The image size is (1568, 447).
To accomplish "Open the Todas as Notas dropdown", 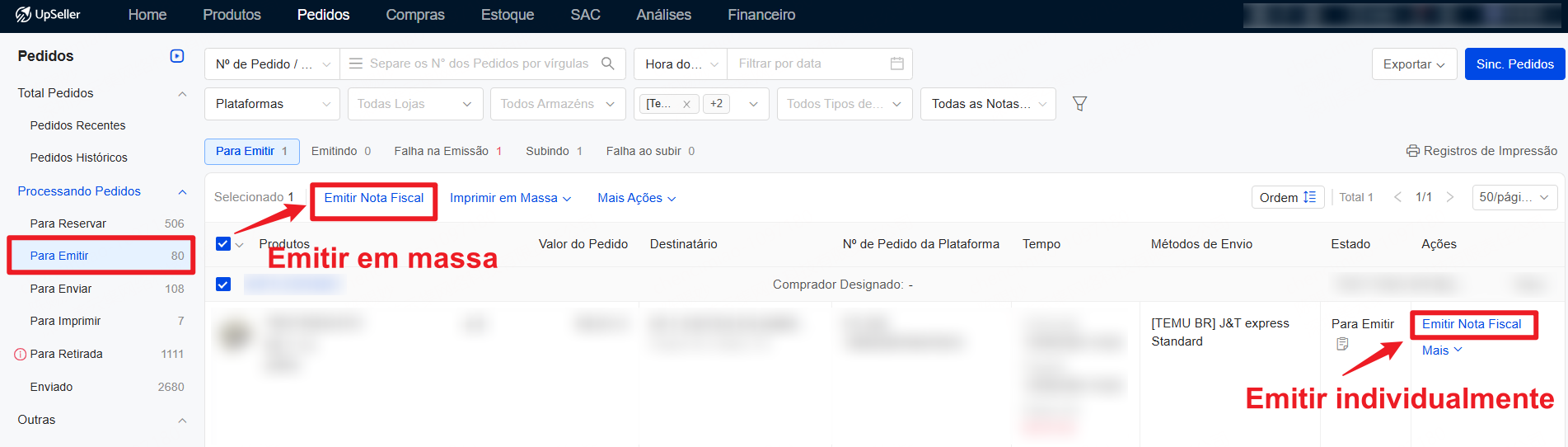I will (x=988, y=104).
